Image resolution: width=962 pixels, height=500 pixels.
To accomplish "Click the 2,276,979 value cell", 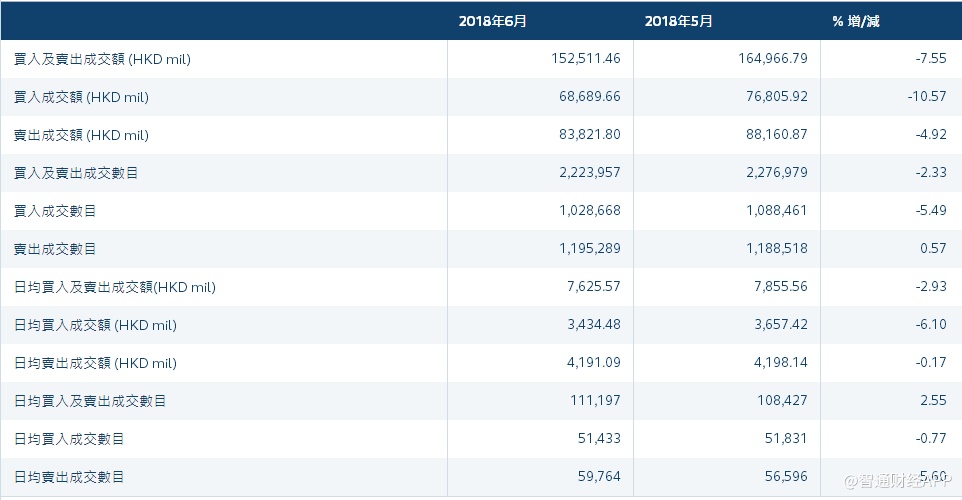I will coord(775,173).
